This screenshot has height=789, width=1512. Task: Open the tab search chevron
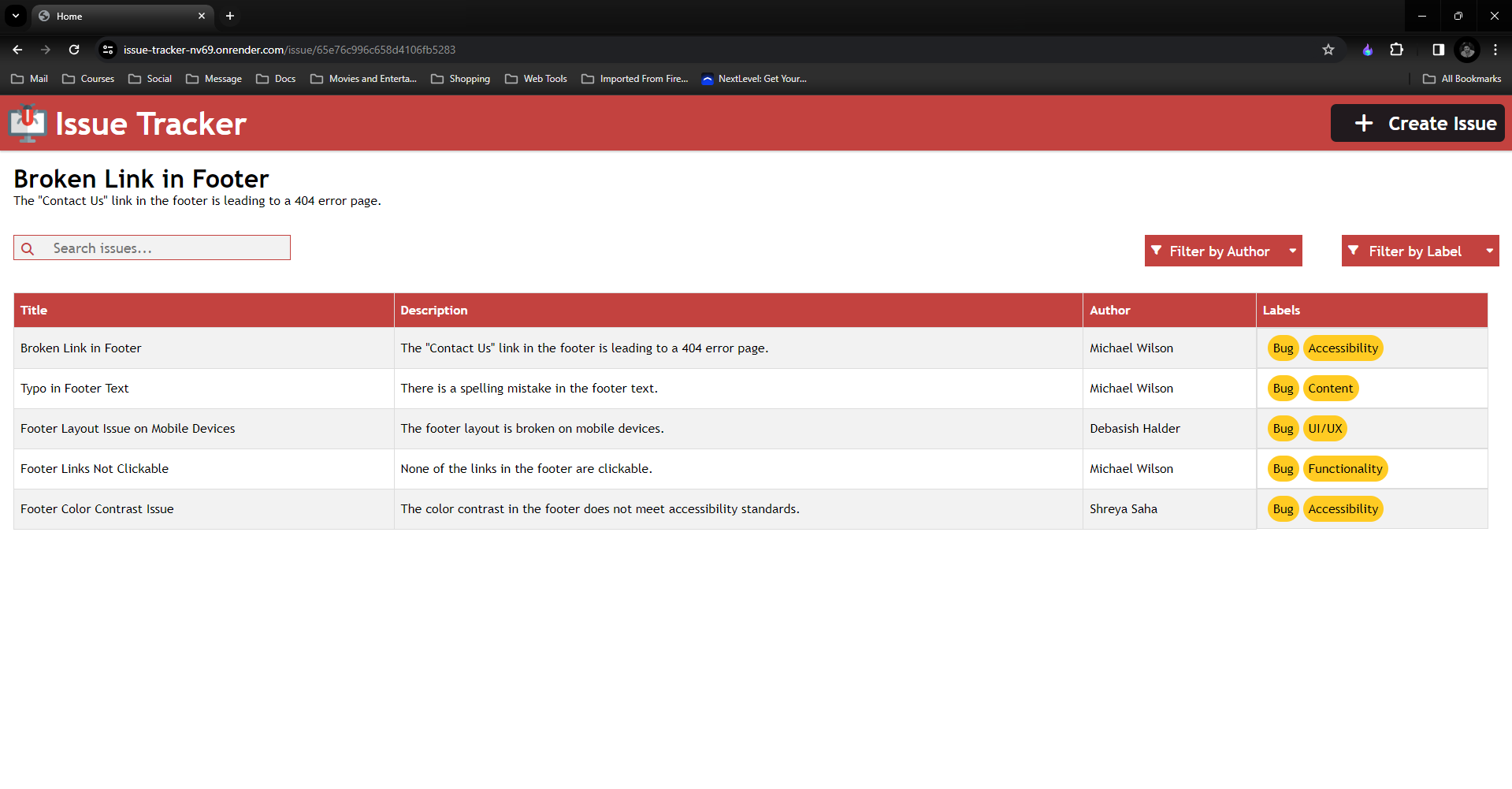pyautogui.click(x=15, y=16)
